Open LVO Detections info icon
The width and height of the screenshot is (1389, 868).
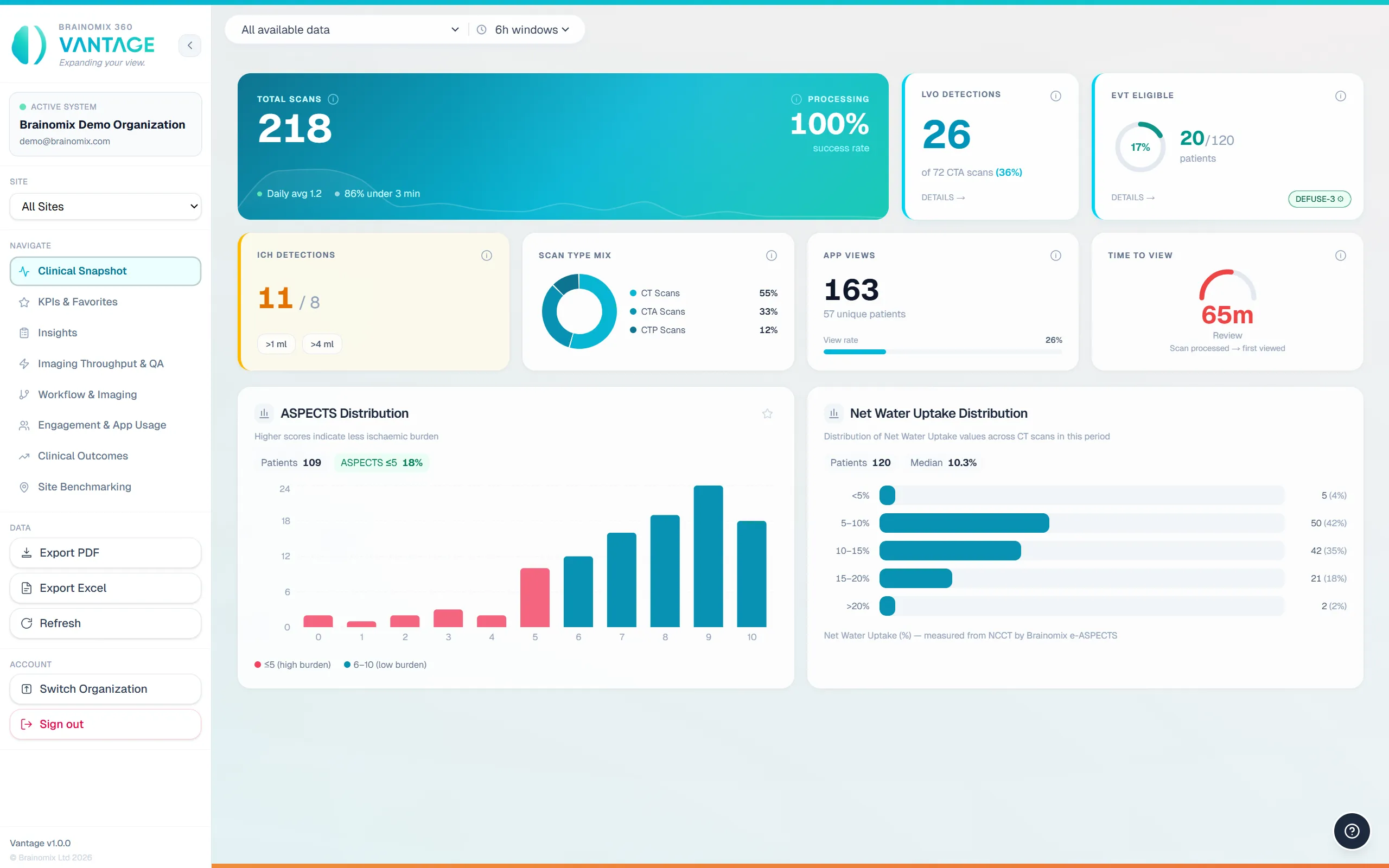(1055, 96)
